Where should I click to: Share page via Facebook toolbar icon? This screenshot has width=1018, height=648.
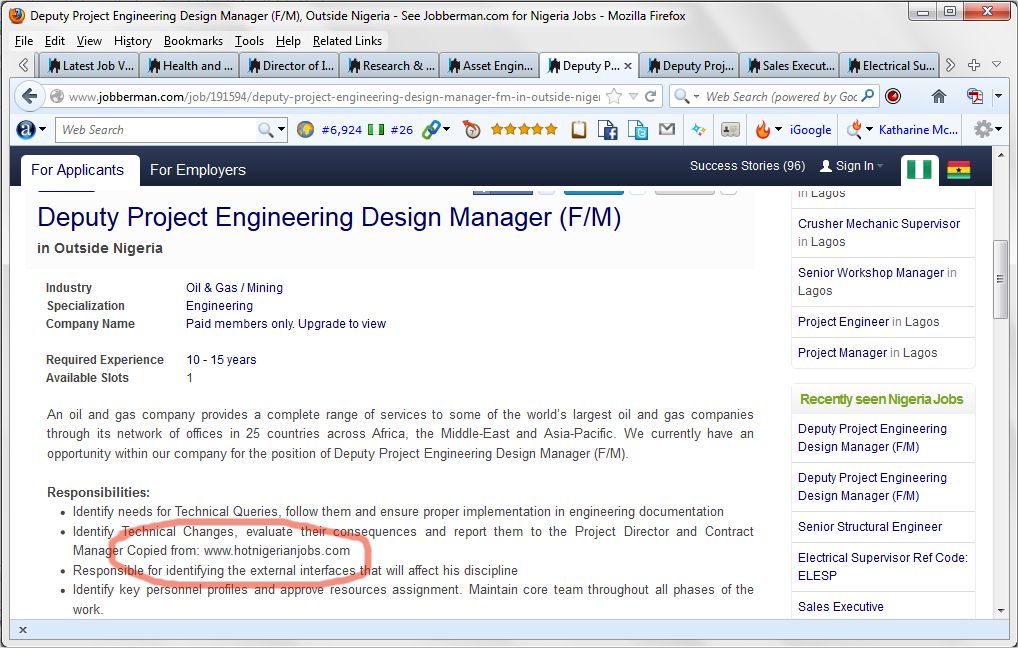[608, 130]
